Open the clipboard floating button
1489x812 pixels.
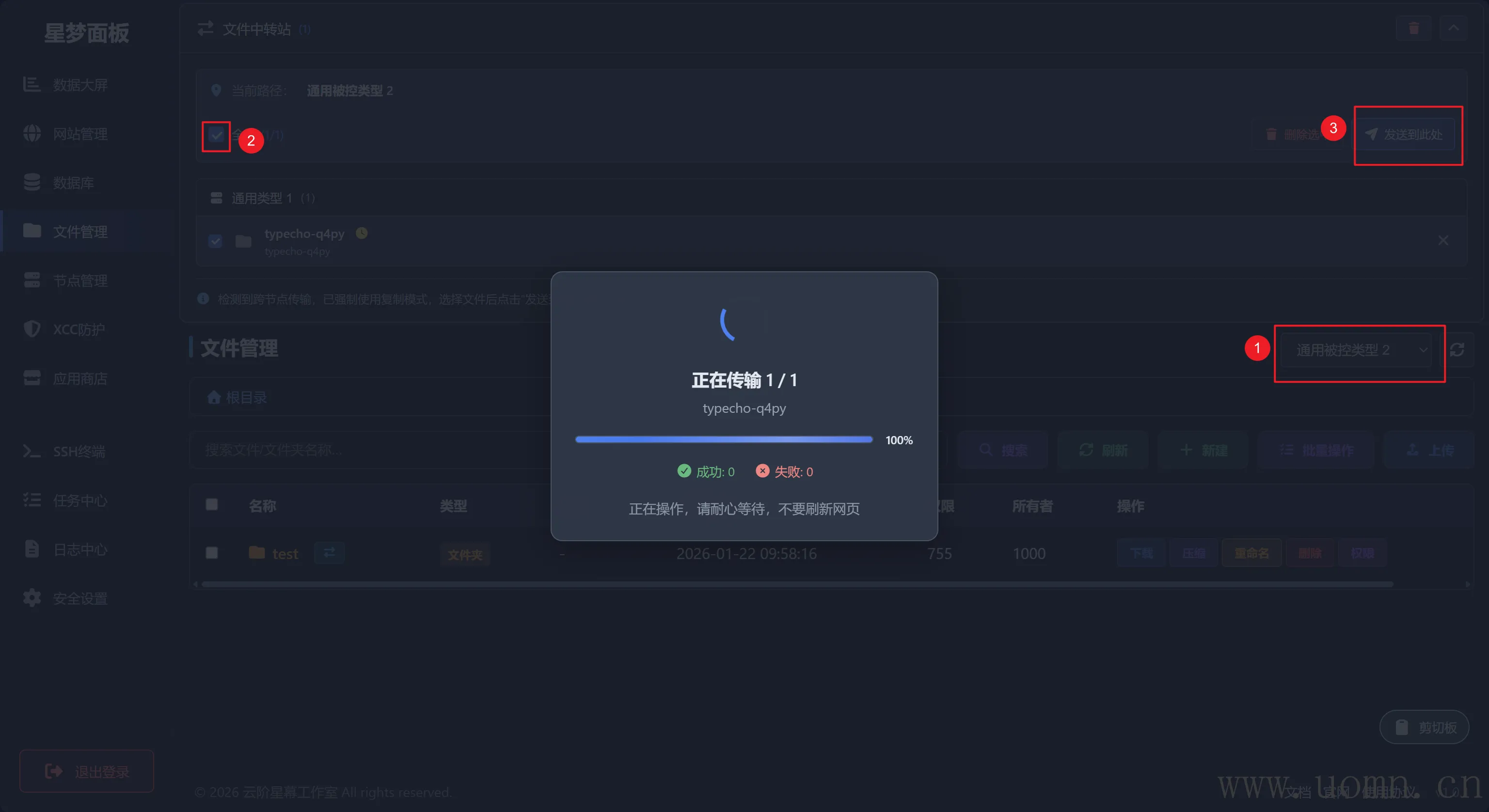[1424, 727]
